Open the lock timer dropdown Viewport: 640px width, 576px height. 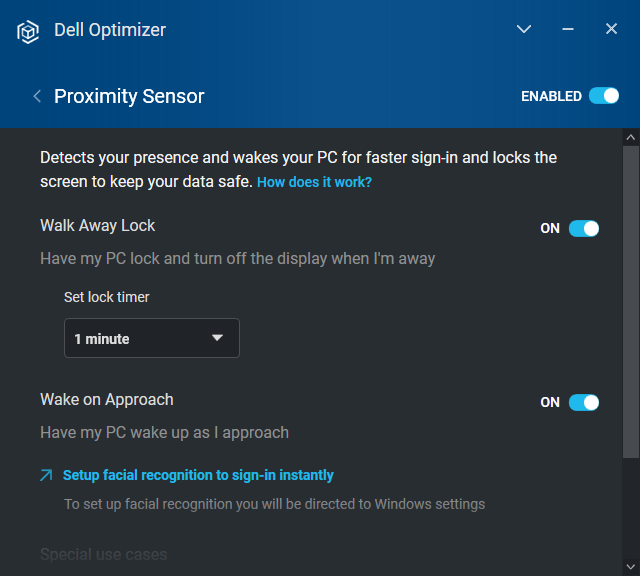[151, 338]
